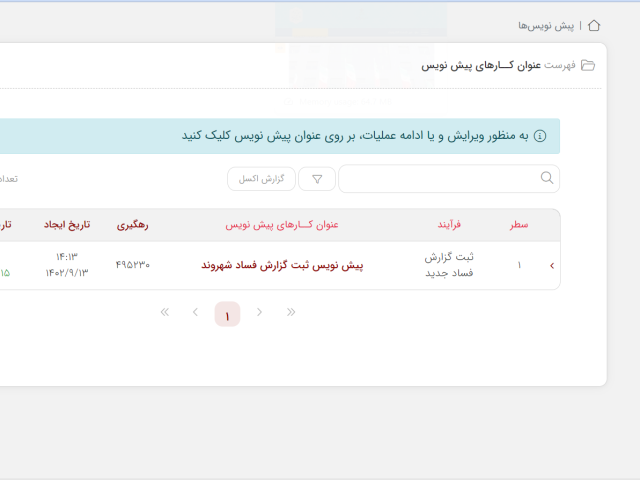
Task: Expand row 1 with the chevron arrow
Action: [x=551, y=265]
